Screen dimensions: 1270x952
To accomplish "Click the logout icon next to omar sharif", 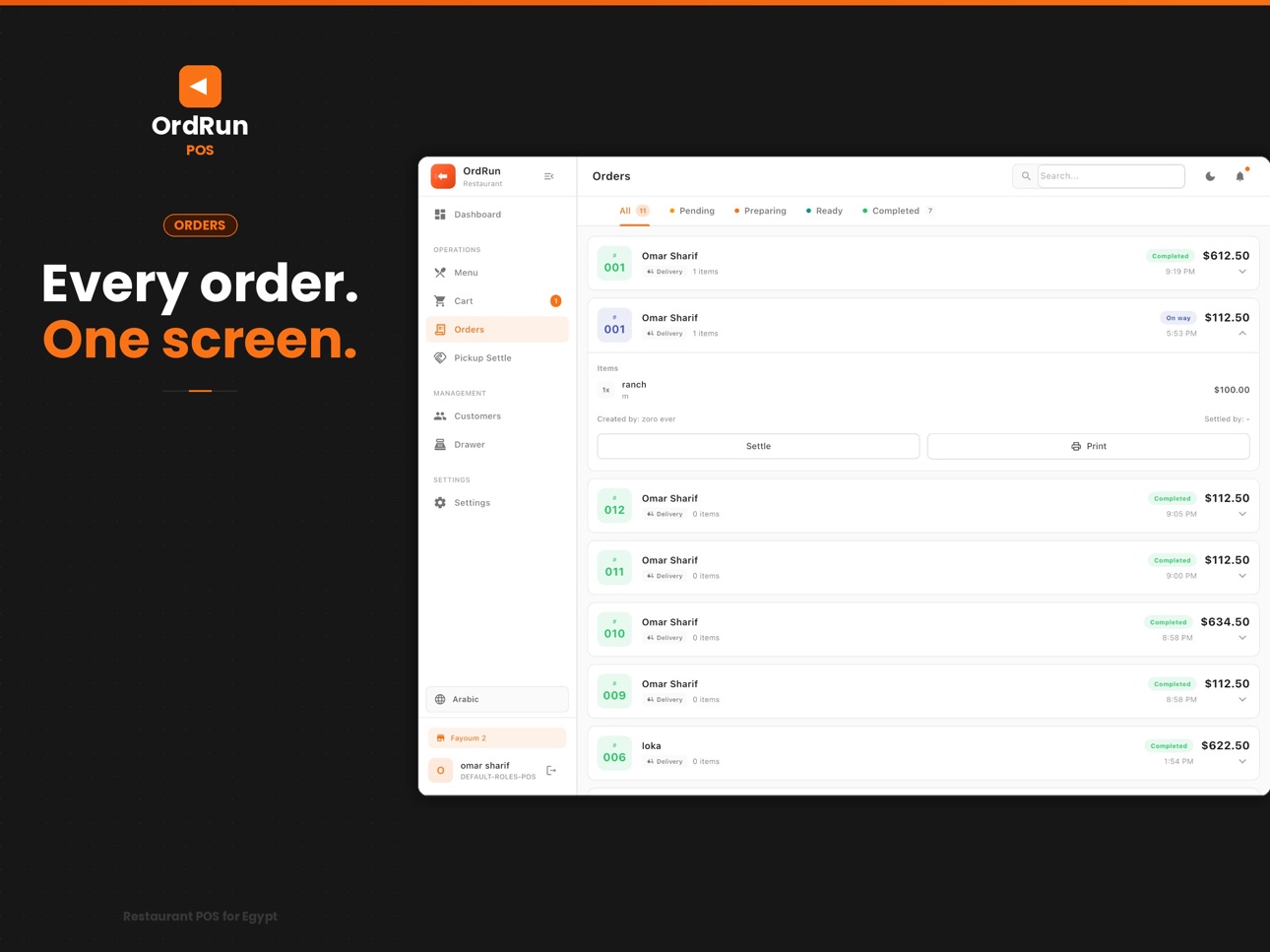I will (551, 771).
